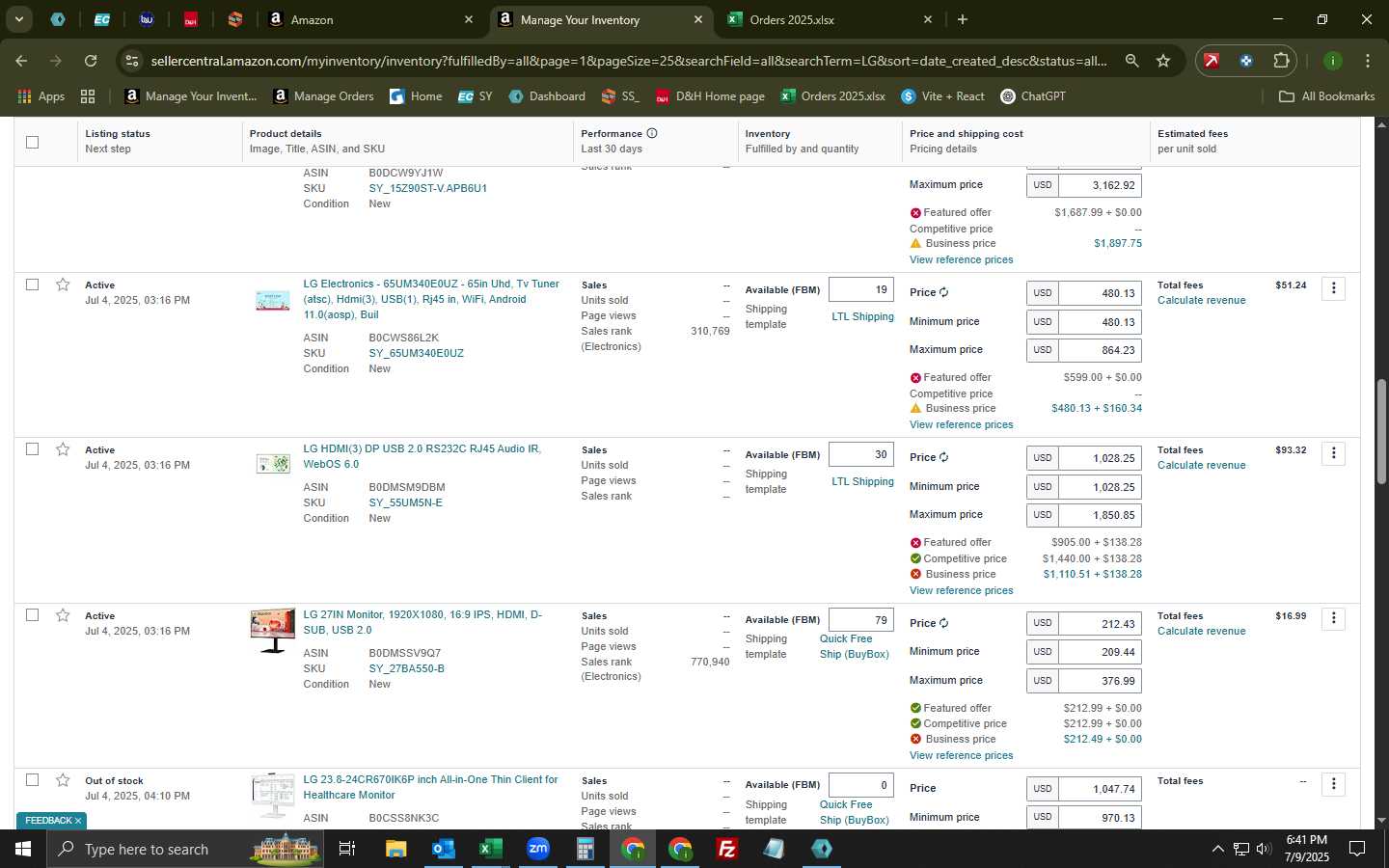Toggle select-all listings checkbox

pyautogui.click(x=32, y=142)
